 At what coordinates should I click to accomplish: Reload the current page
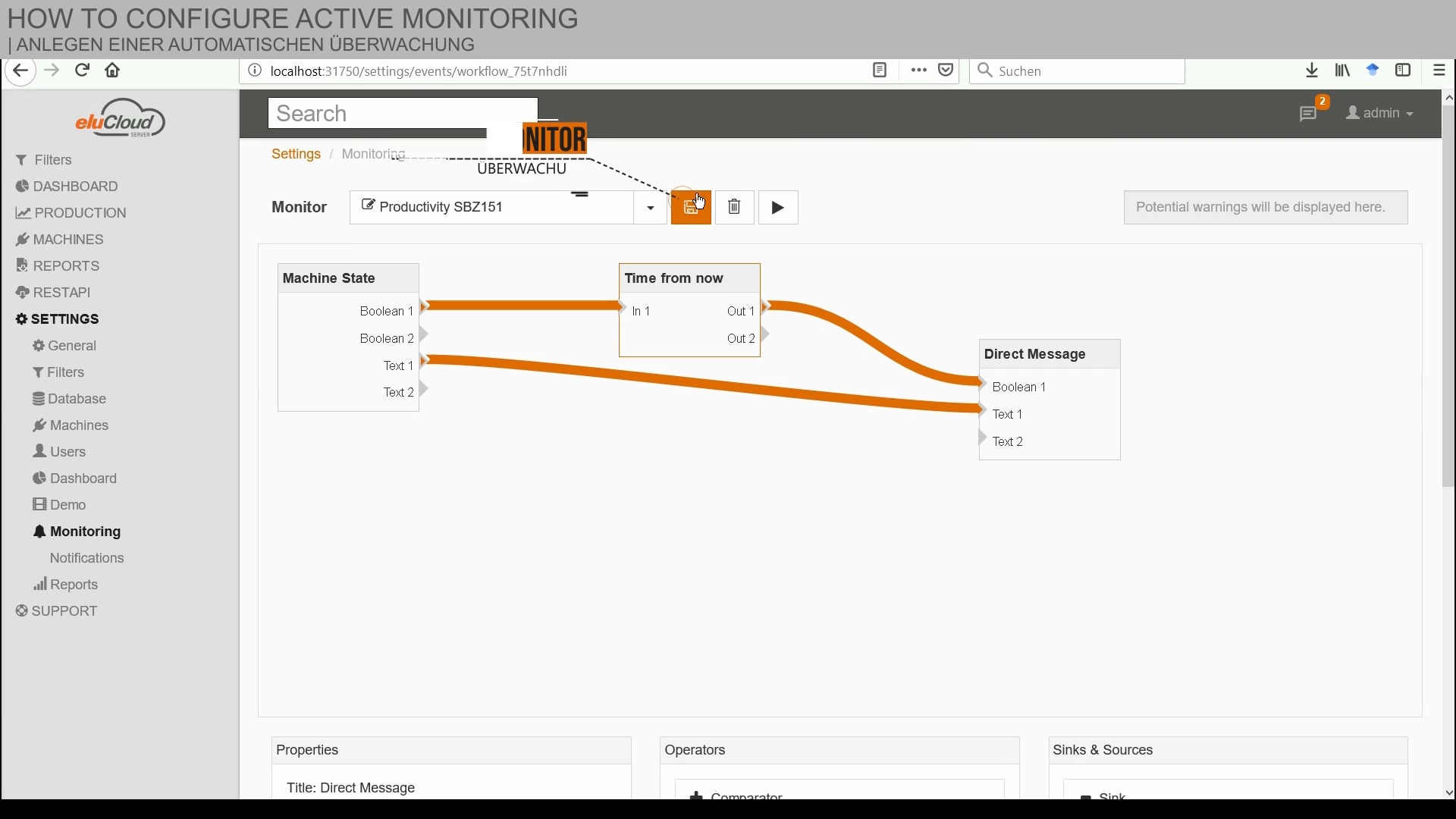[82, 70]
